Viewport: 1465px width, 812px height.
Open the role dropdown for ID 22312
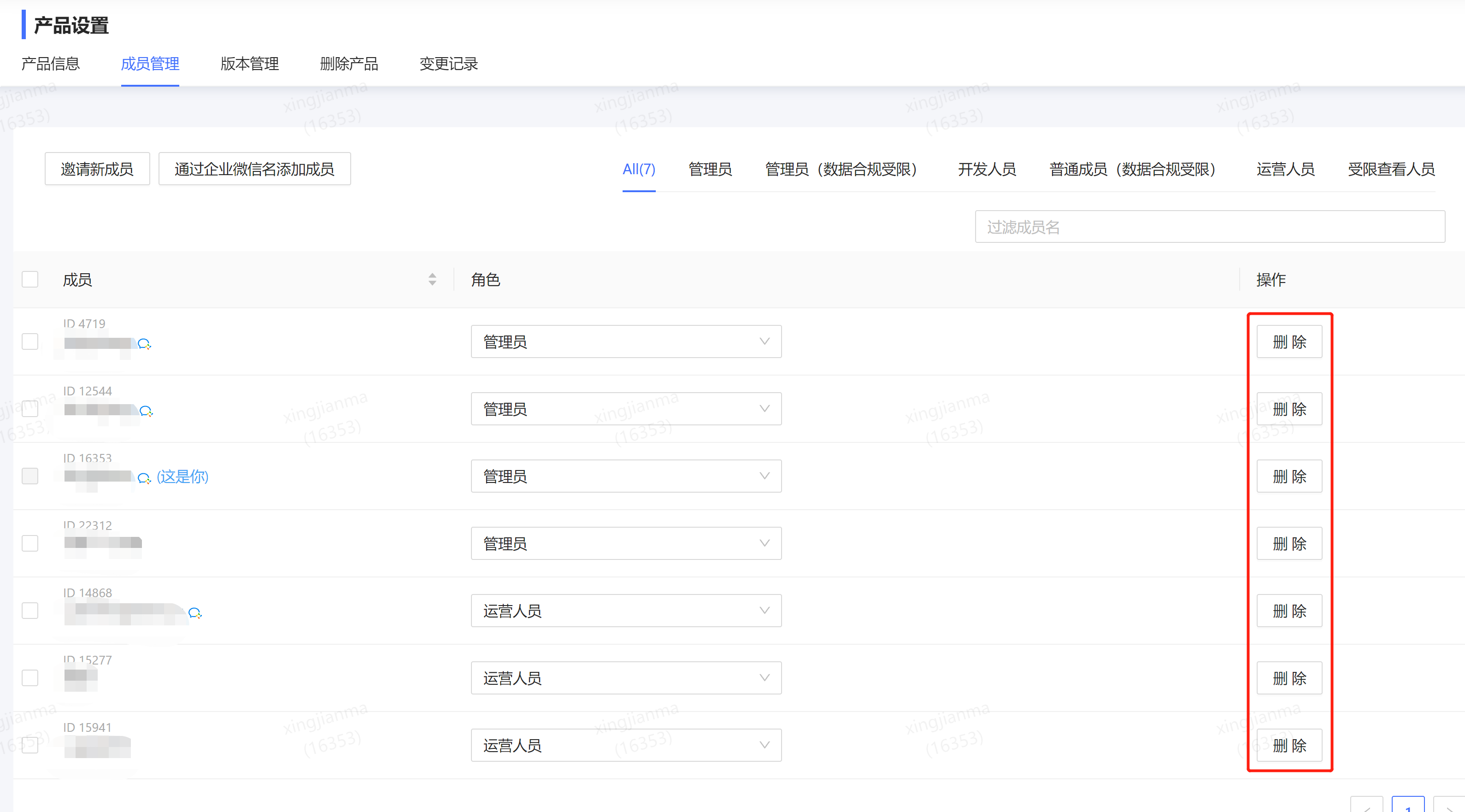[x=626, y=544]
